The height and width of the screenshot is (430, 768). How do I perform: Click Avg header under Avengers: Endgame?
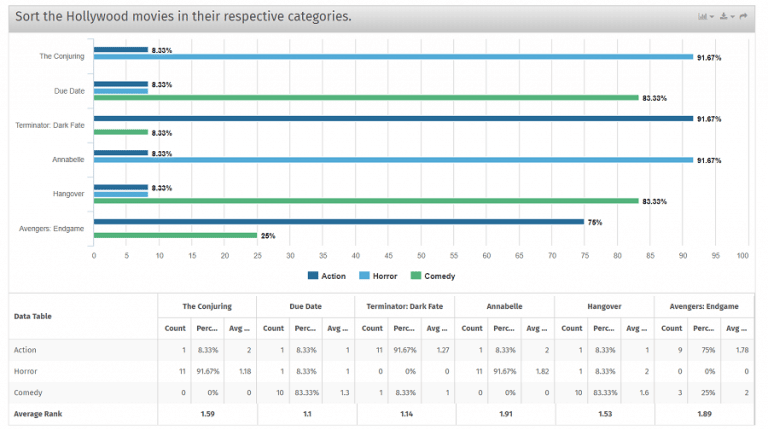pos(736,329)
